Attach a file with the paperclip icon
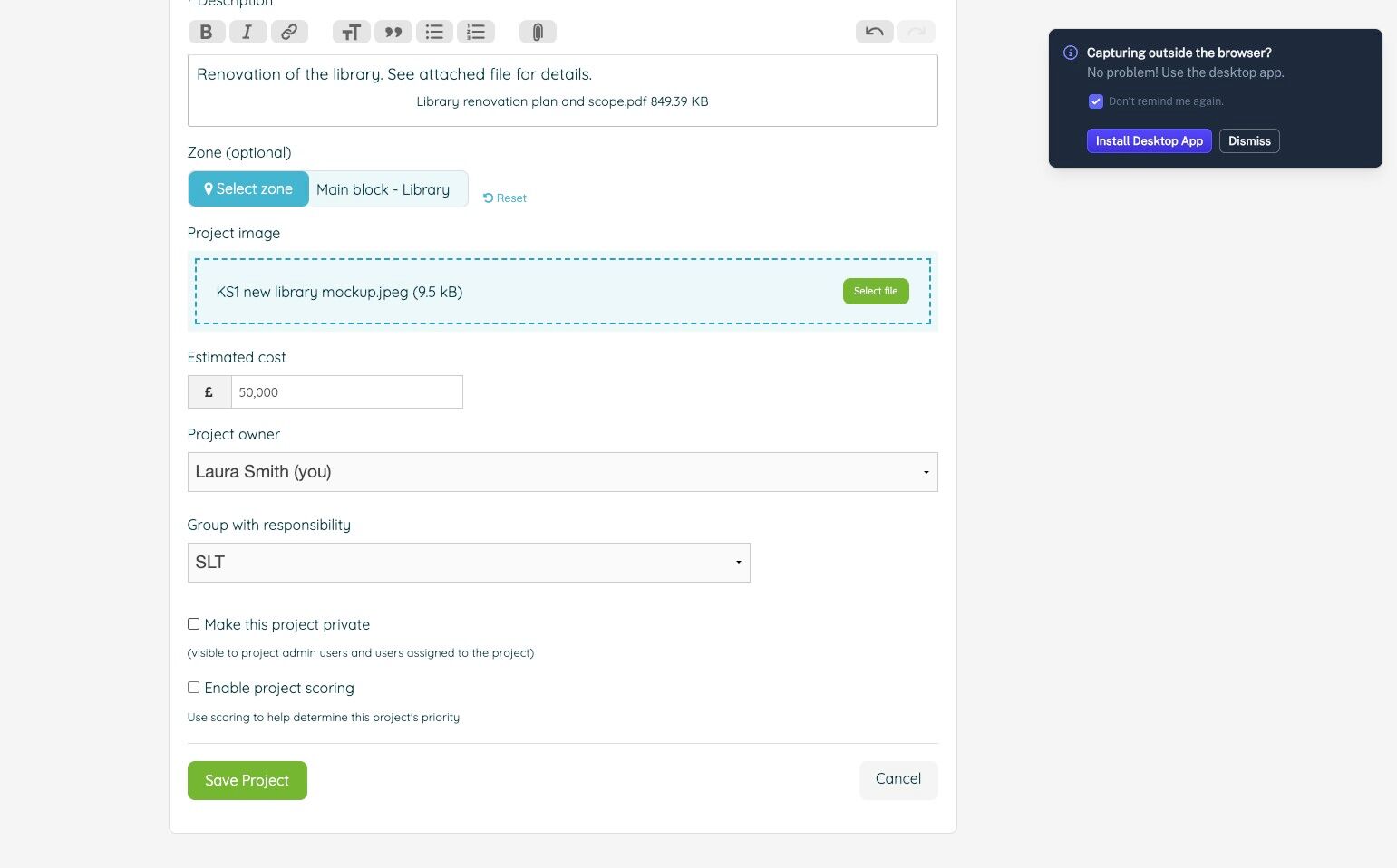 [x=538, y=32]
